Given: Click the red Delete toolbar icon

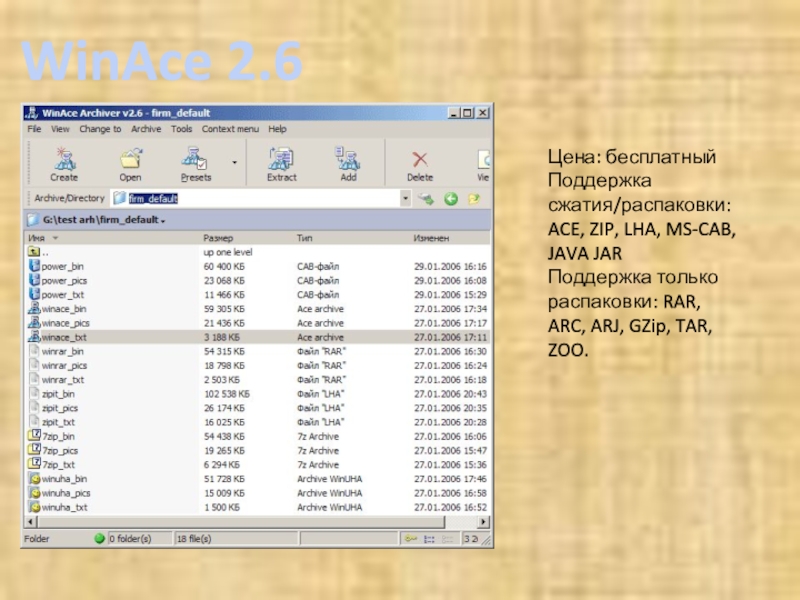Looking at the screenshot, I should pos(420,164).
